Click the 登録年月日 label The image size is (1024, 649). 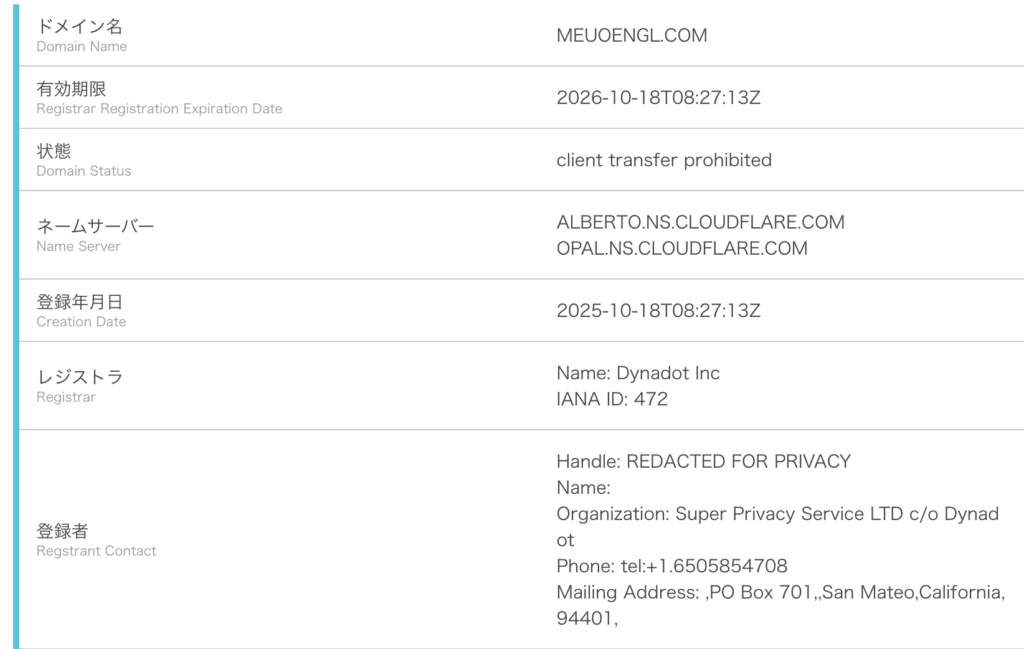click(80, 302)
